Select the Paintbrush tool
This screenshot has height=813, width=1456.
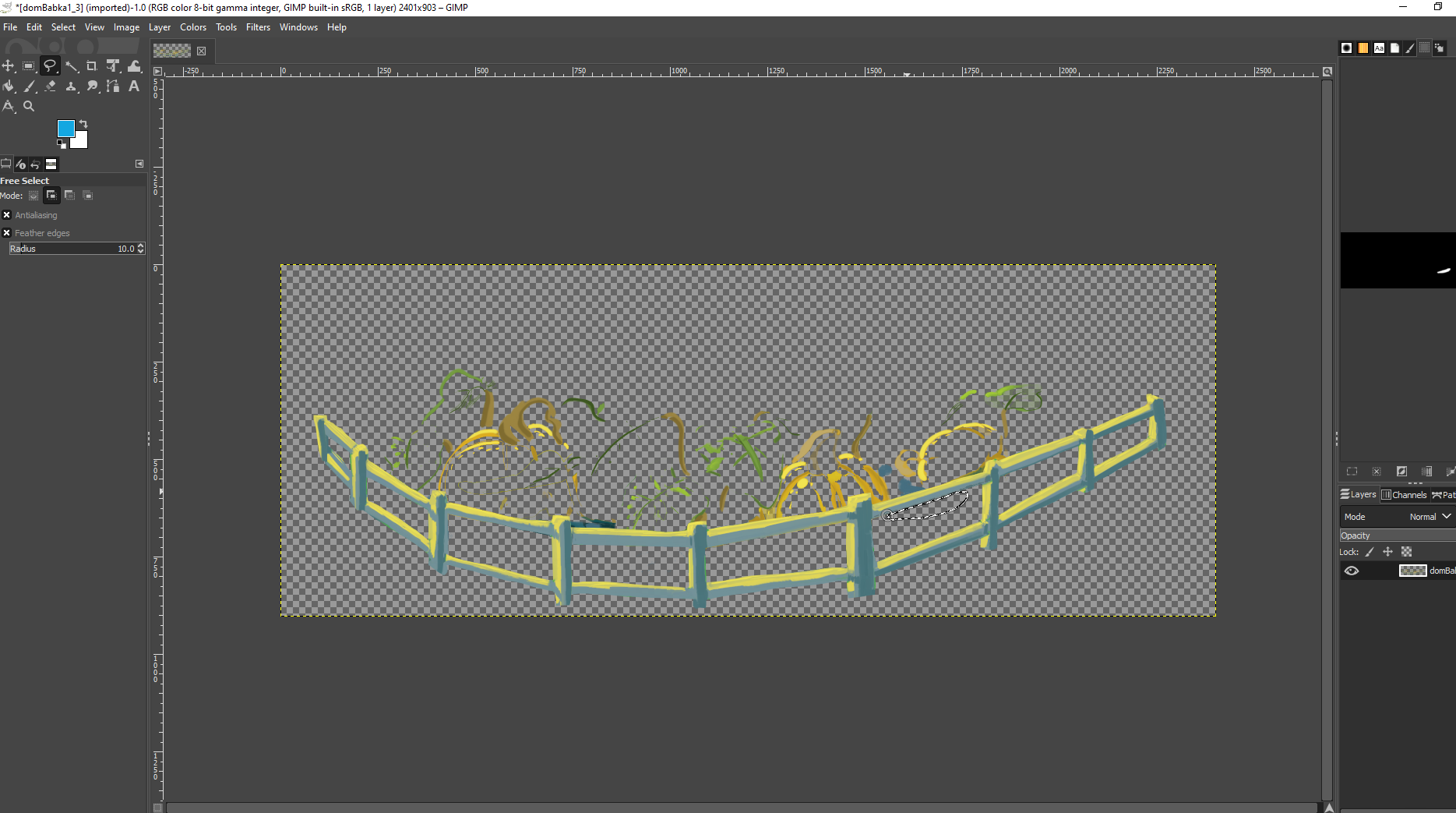30,87
